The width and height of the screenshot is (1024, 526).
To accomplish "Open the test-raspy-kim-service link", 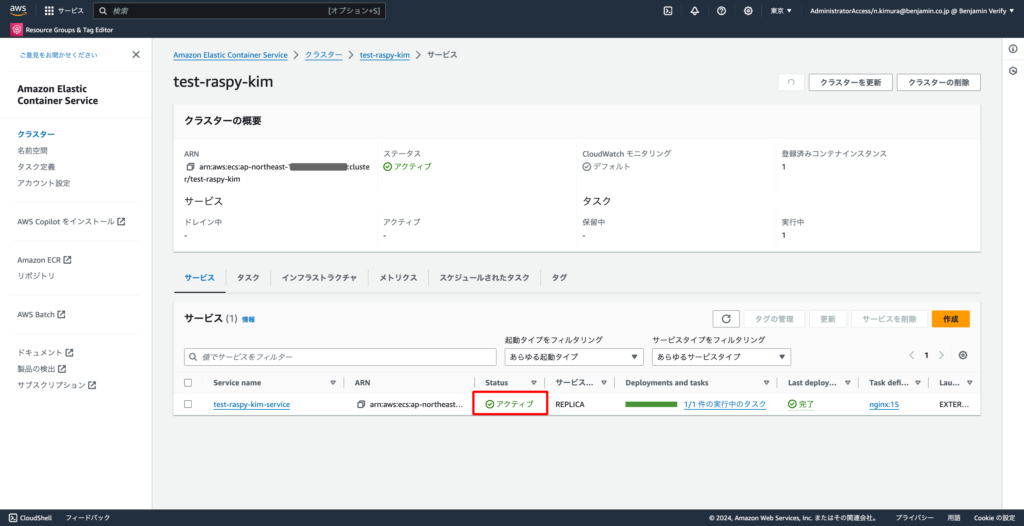I will [251, 404].
